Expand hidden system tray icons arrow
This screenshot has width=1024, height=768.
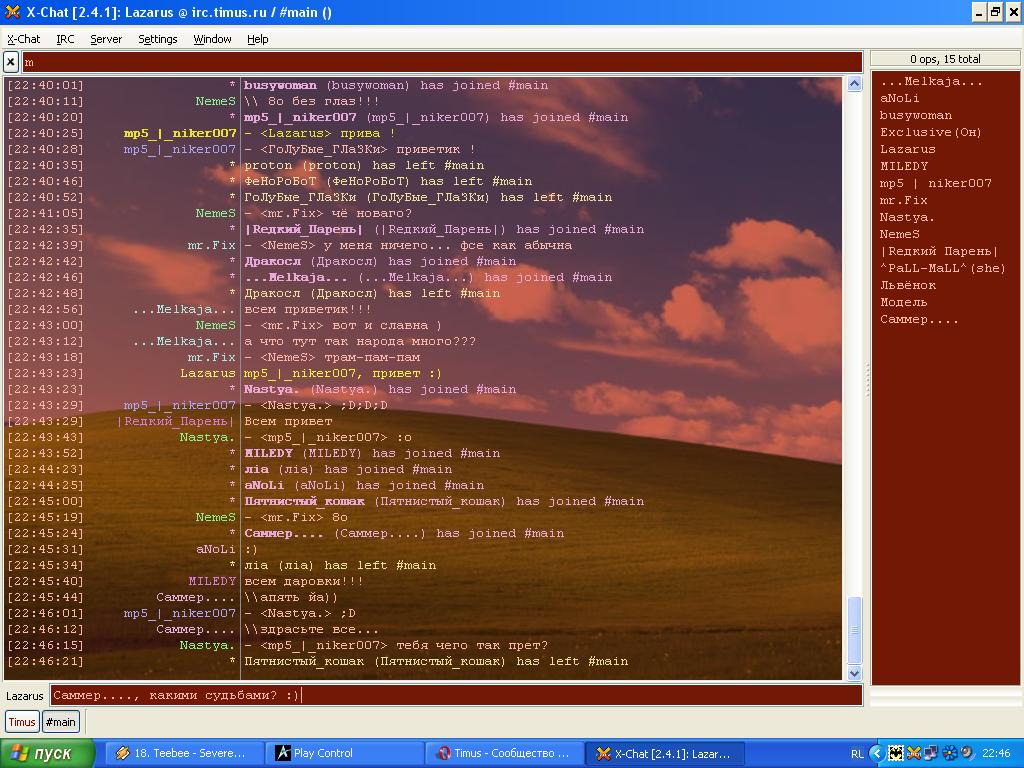(x=877, y=753)
